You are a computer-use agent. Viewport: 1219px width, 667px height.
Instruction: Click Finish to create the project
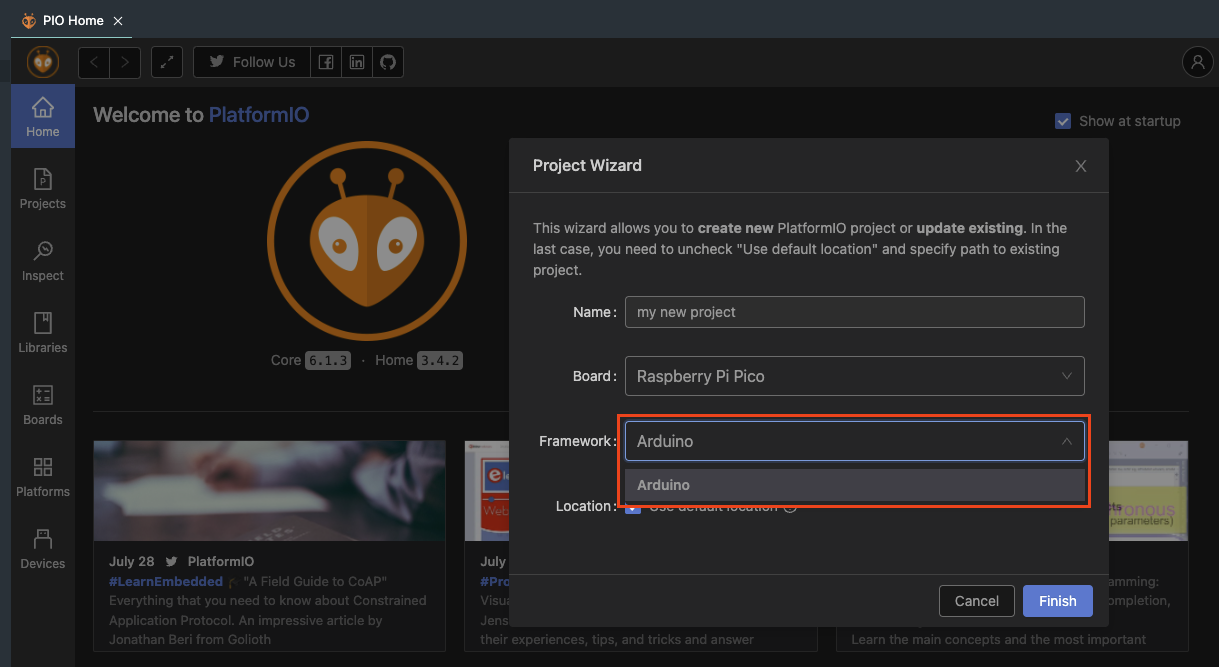pyautogui.click(x=1057, y=601)
